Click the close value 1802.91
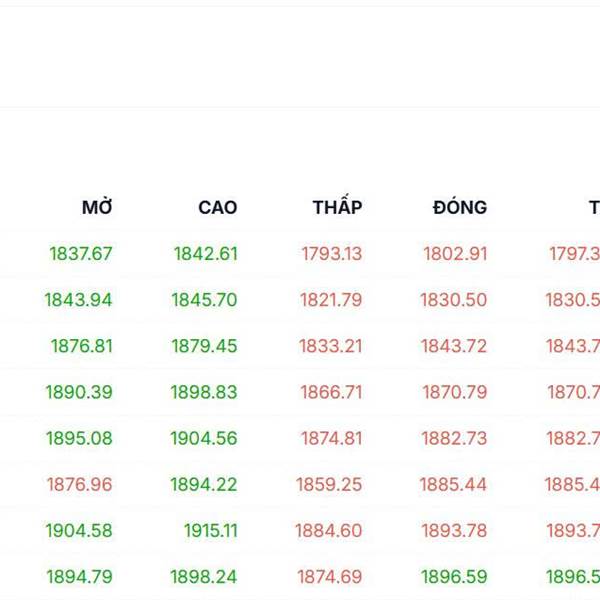This screenshot has height=600, width=600. (455, 254)
